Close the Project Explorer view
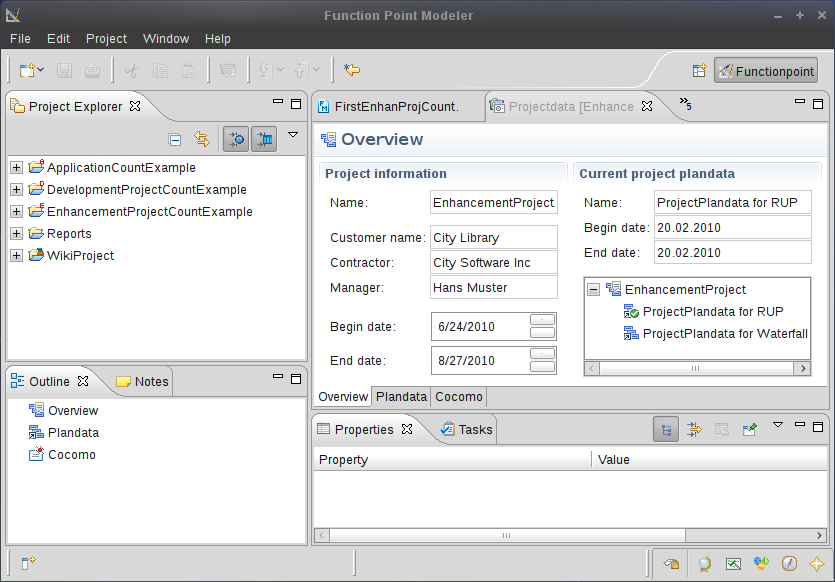835x582 pixels. coord(135,106)
